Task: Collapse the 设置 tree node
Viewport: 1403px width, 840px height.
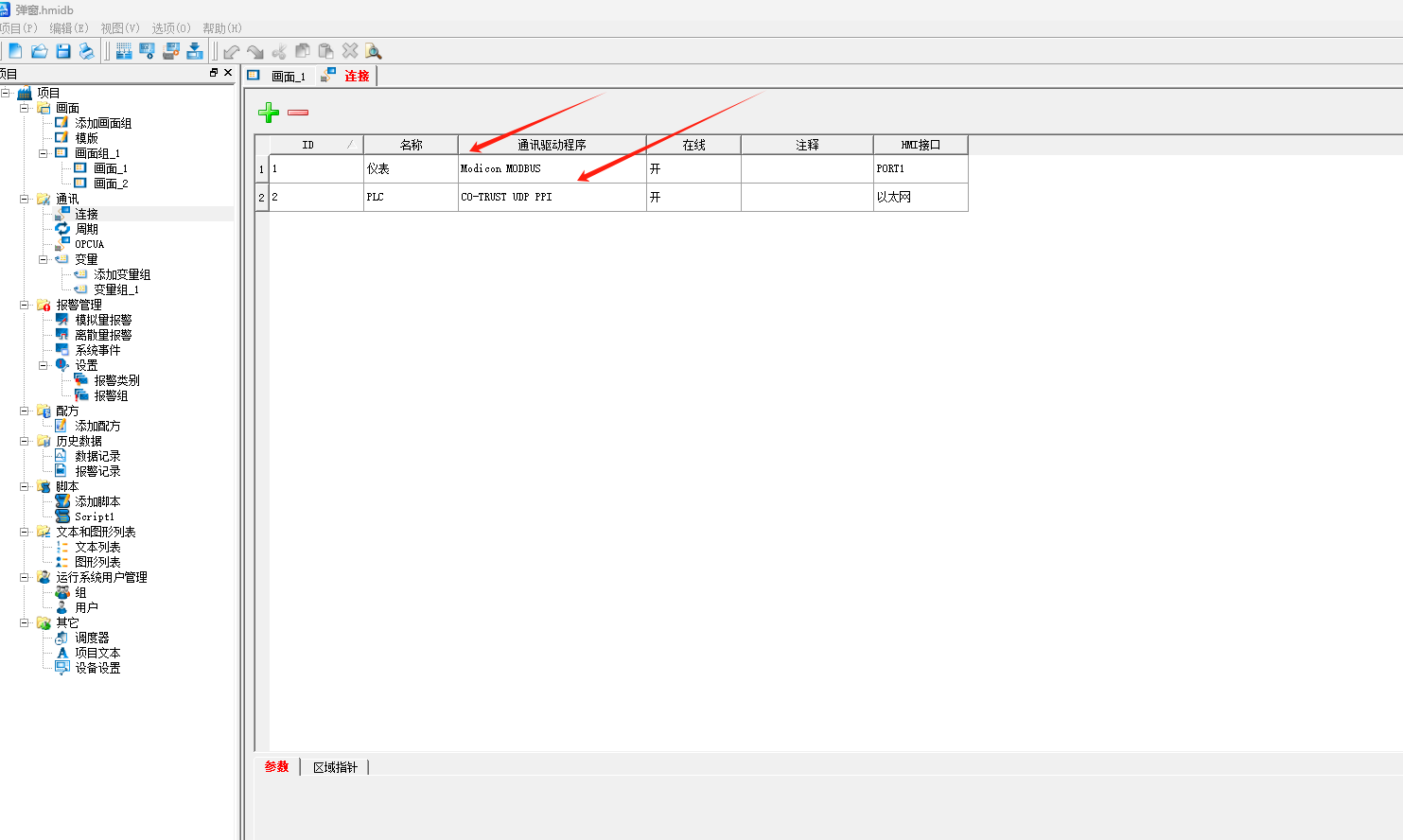Action: tap(44, 365)
